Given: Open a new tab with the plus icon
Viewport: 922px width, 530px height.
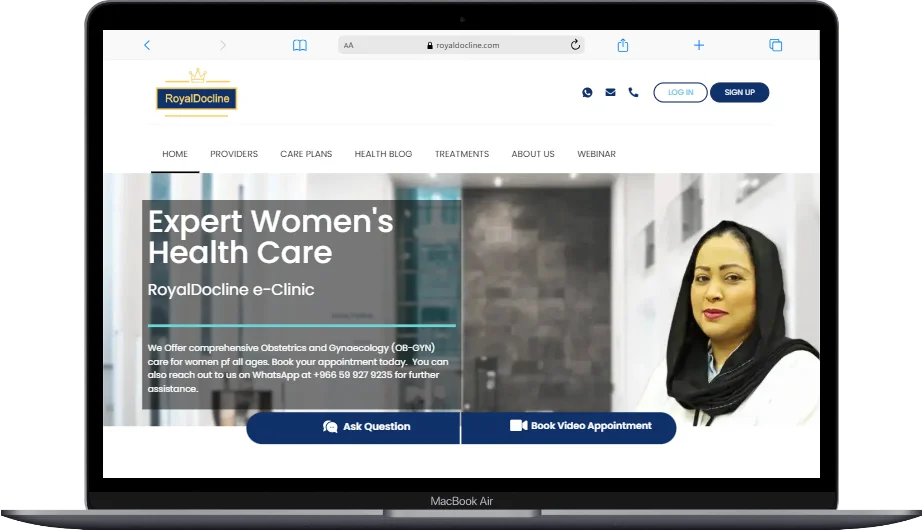Looking at the screenshot, I should (699, 45).
